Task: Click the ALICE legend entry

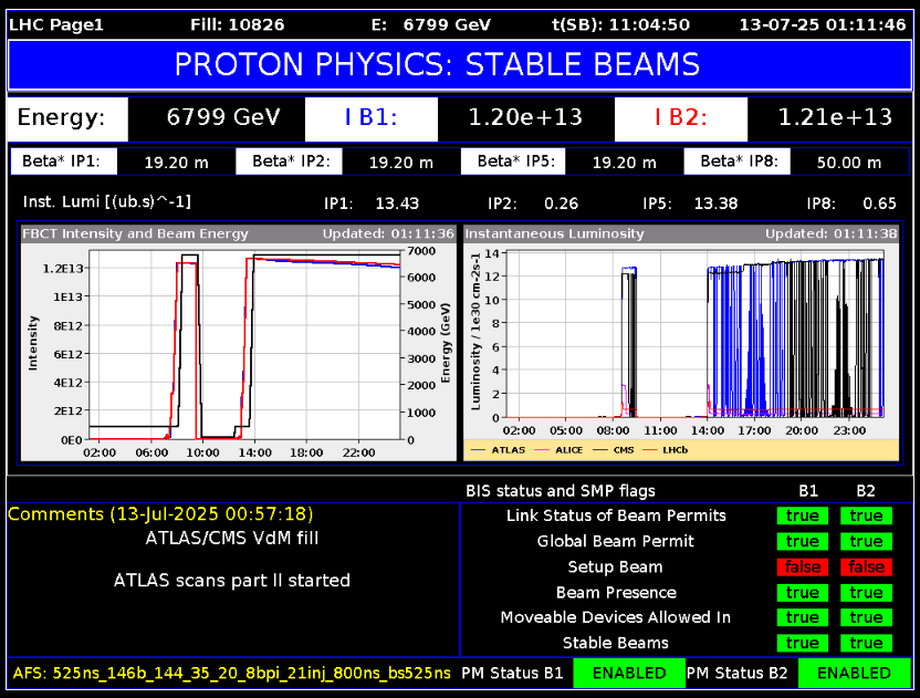Action: click(x=568, y=451)
